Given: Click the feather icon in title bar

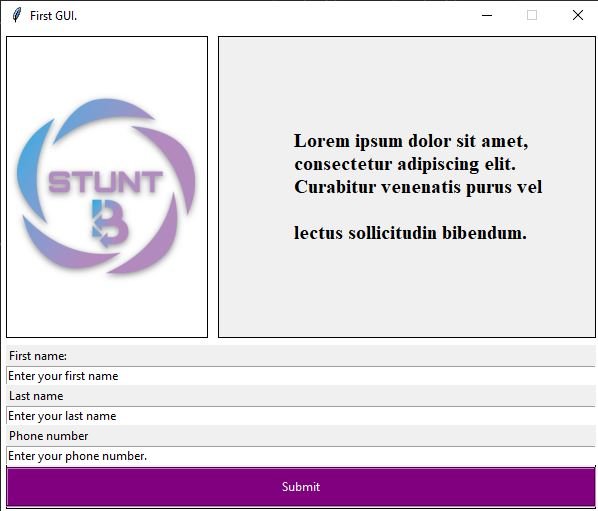Looking at the screenshot, I should point(16,15).
